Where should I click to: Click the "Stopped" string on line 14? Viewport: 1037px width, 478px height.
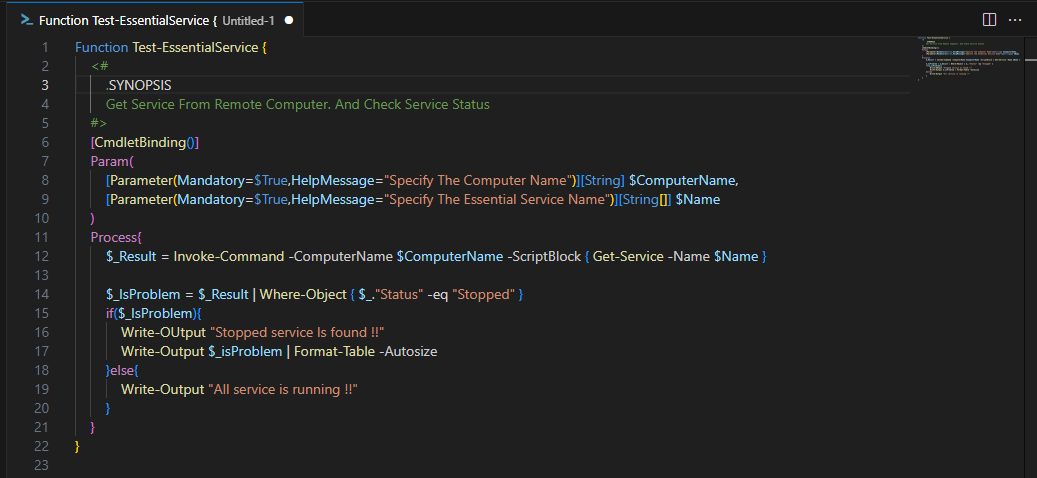[x=483, y=294]
